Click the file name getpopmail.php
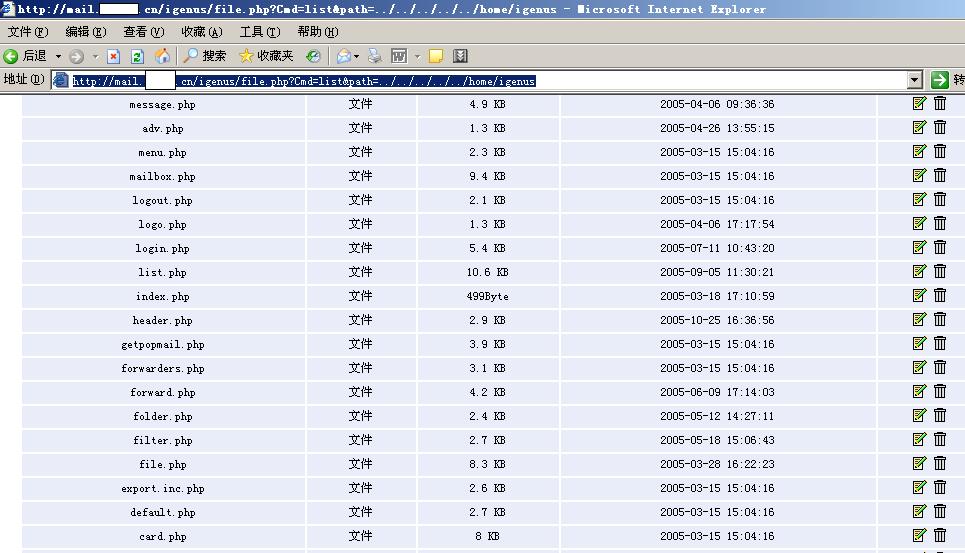965x553 pixels. (162, 344)
